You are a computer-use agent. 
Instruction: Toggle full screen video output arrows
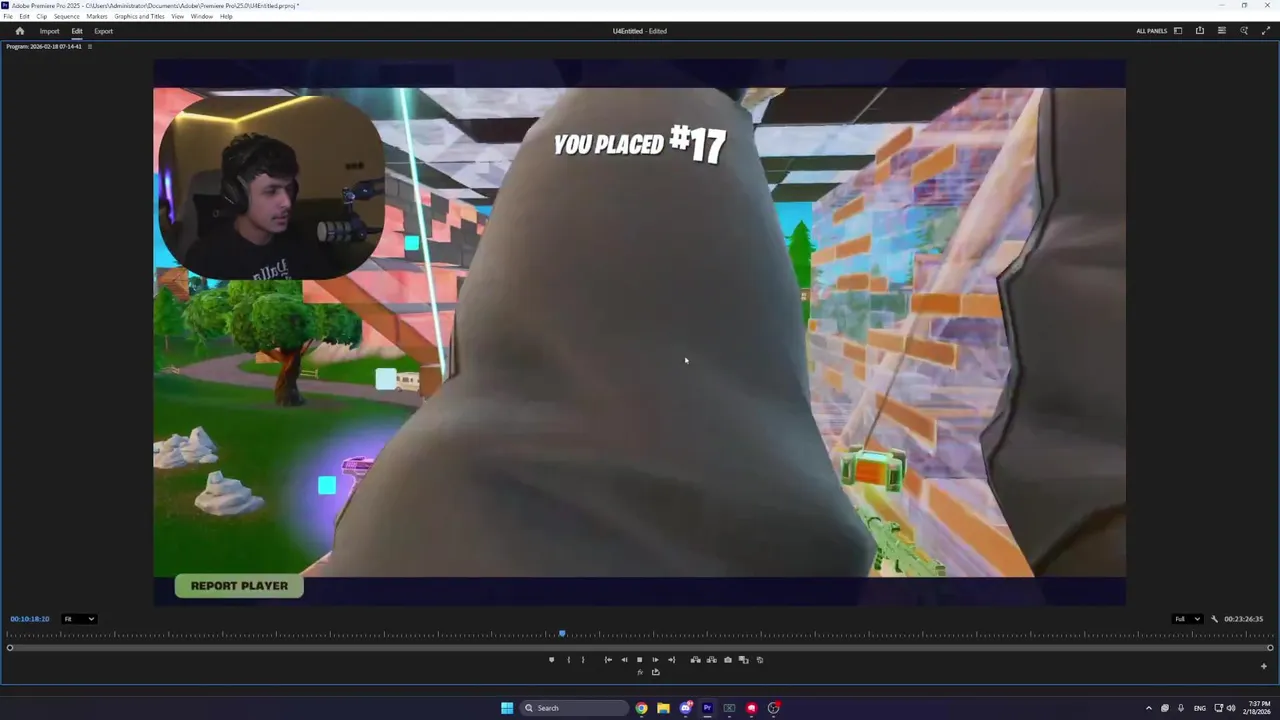tap(1266, 31)
